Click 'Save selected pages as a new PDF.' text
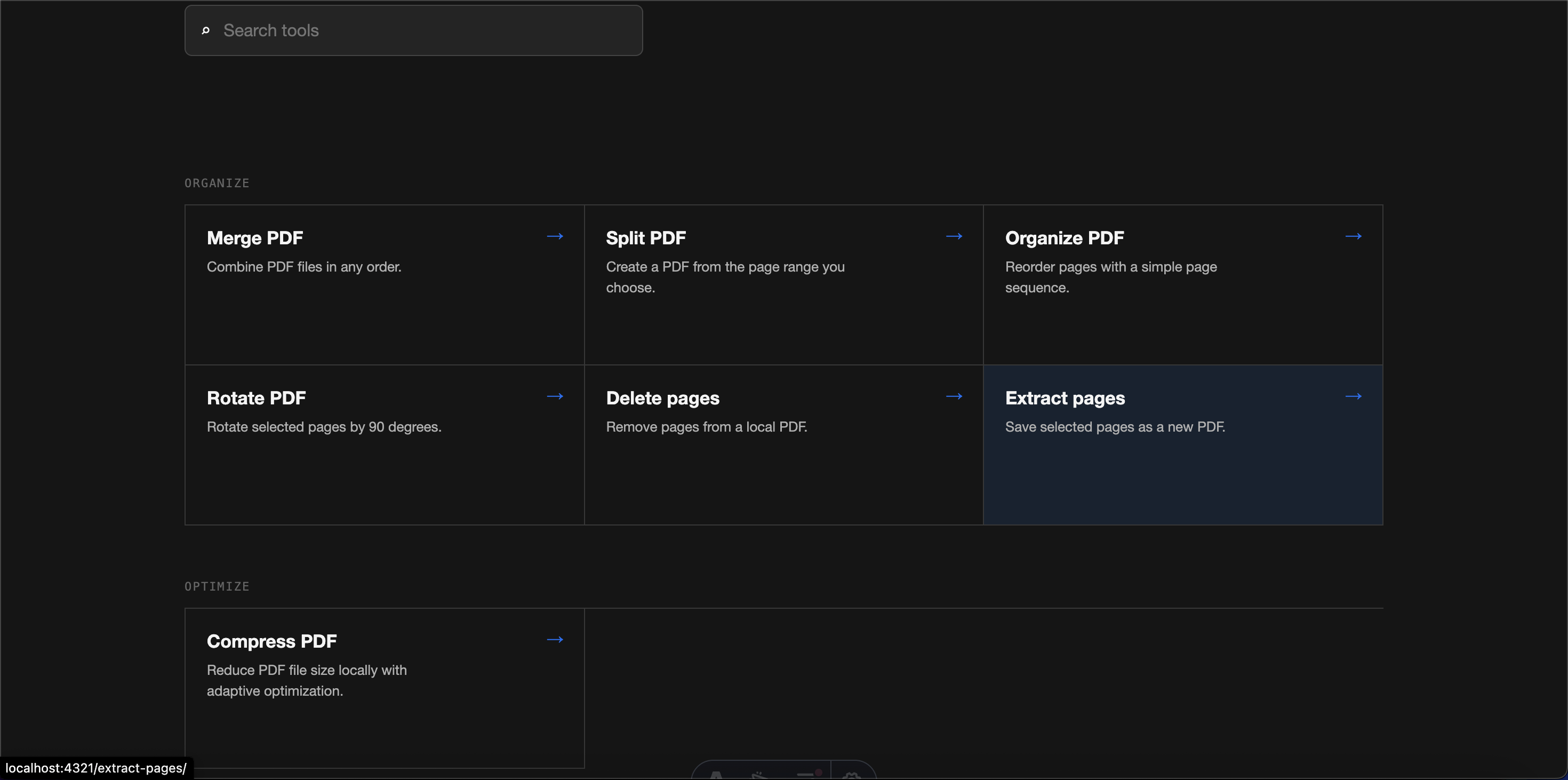 (1115, 427)
